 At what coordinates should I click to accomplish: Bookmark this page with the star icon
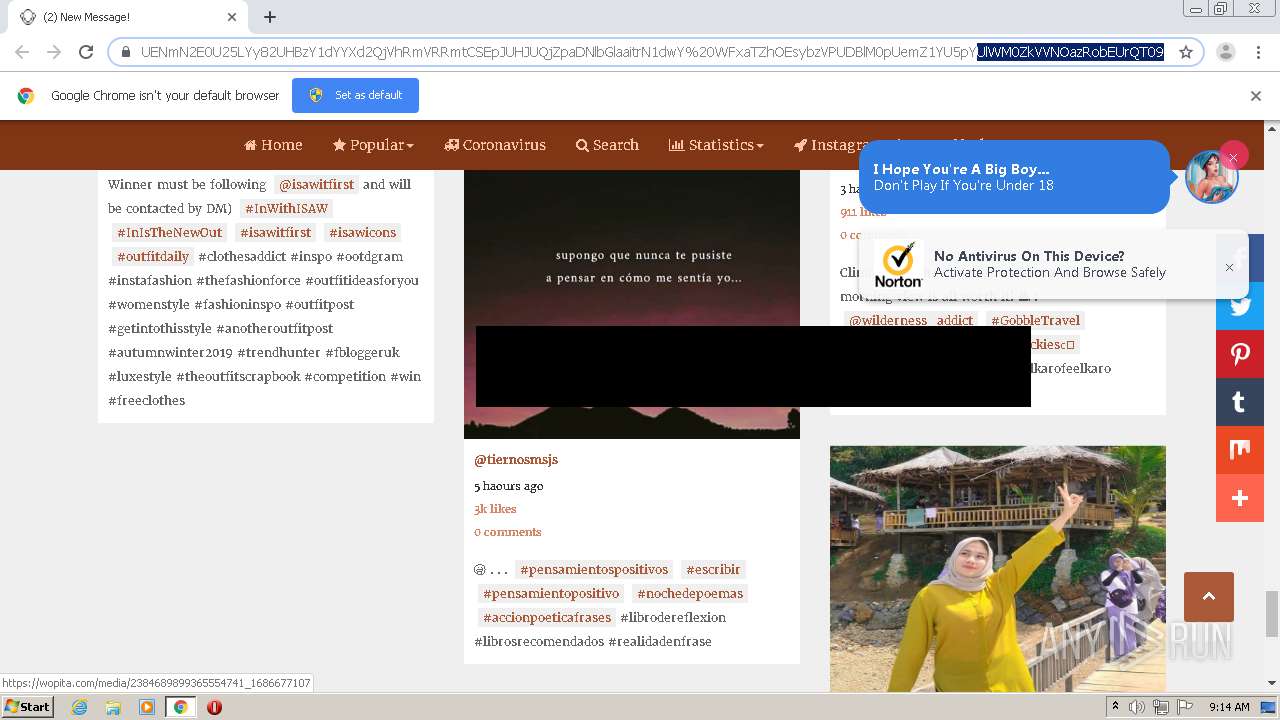(x=1186, y=52)
